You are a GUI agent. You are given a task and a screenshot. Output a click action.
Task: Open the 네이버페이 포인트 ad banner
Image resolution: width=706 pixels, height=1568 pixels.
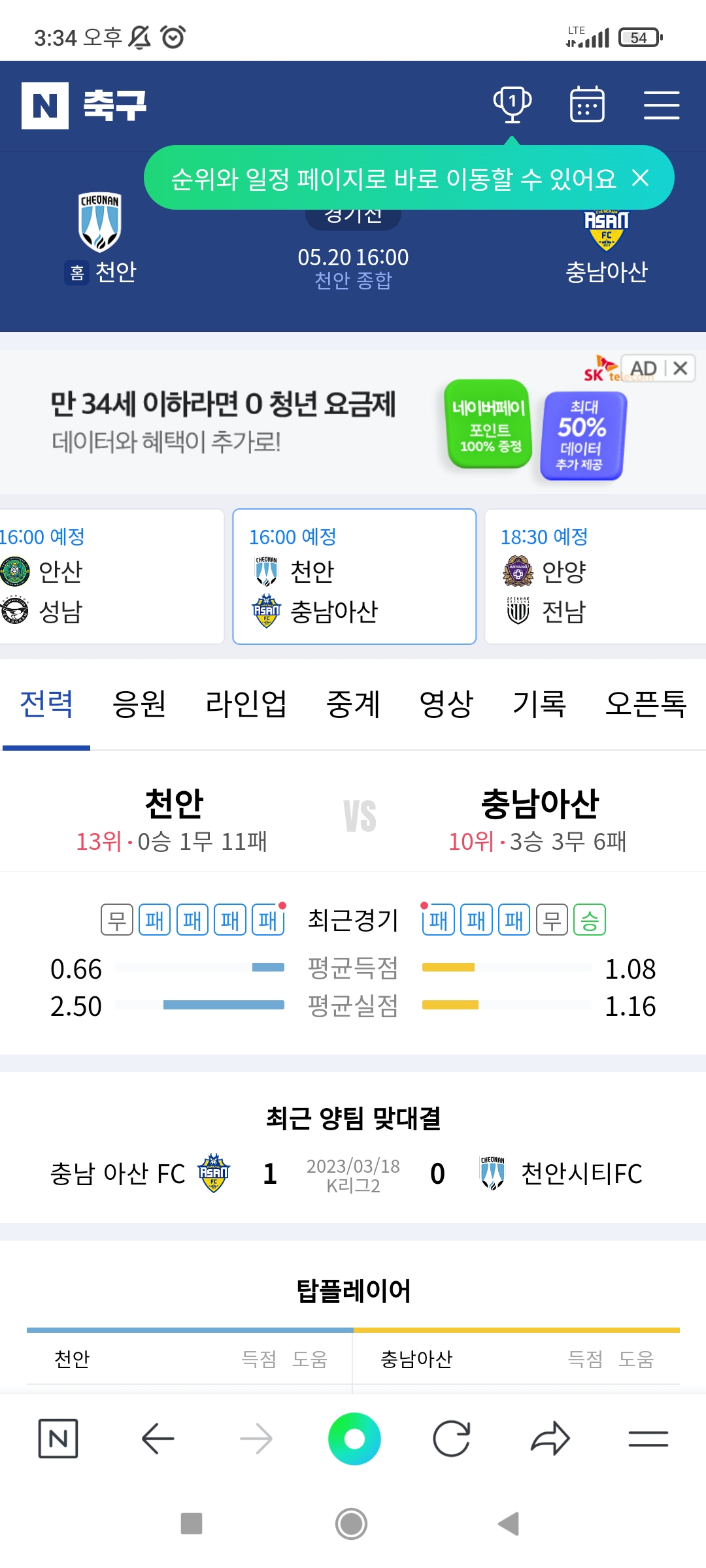pyautogui.click(x=488, y=425)
